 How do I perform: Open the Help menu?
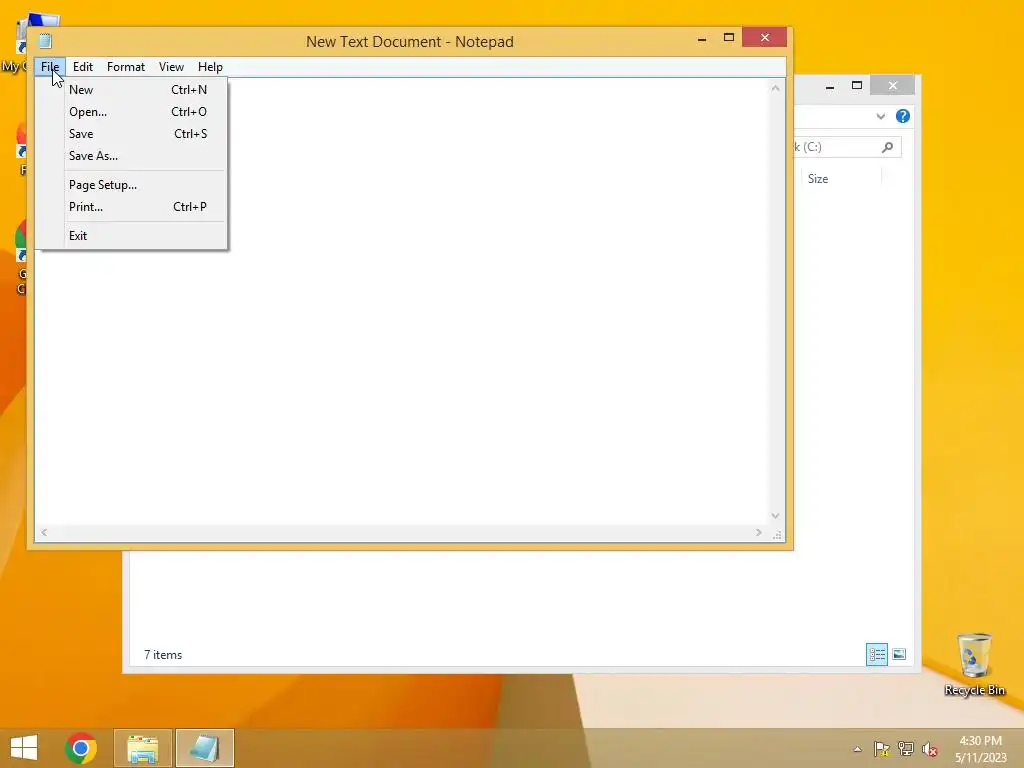tap(210, 67)
